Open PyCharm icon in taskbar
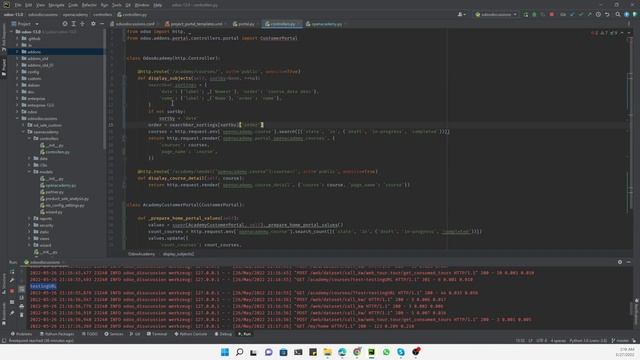The height and width of the screenshot is (360, 640). 371,352
